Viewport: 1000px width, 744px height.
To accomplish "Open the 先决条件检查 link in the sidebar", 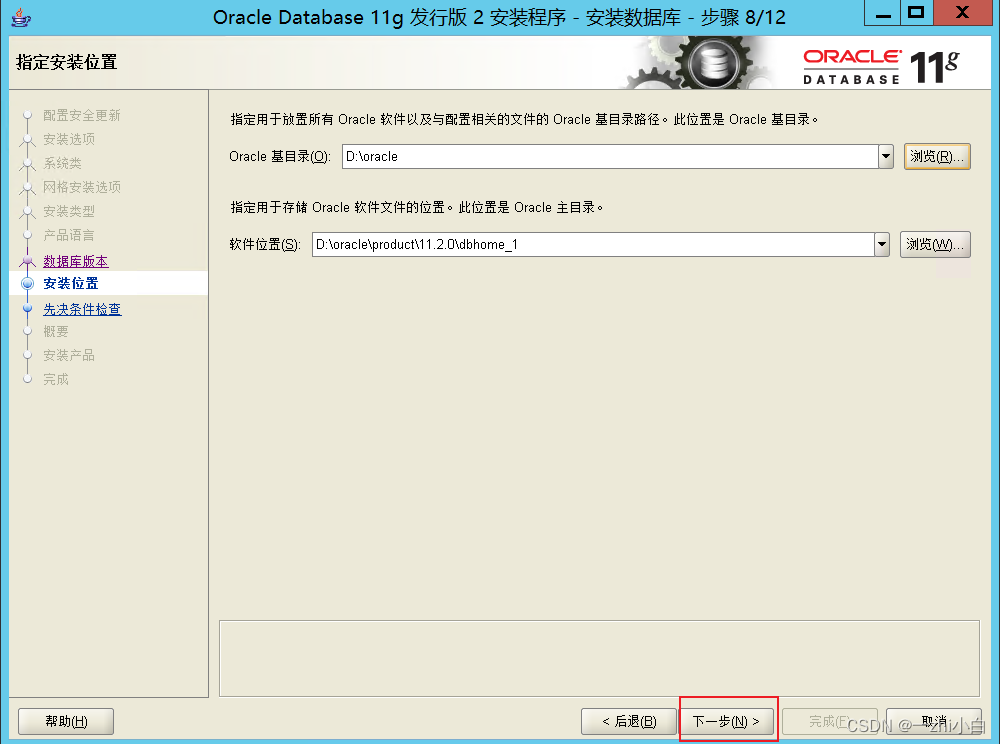I will coord(82,309).
